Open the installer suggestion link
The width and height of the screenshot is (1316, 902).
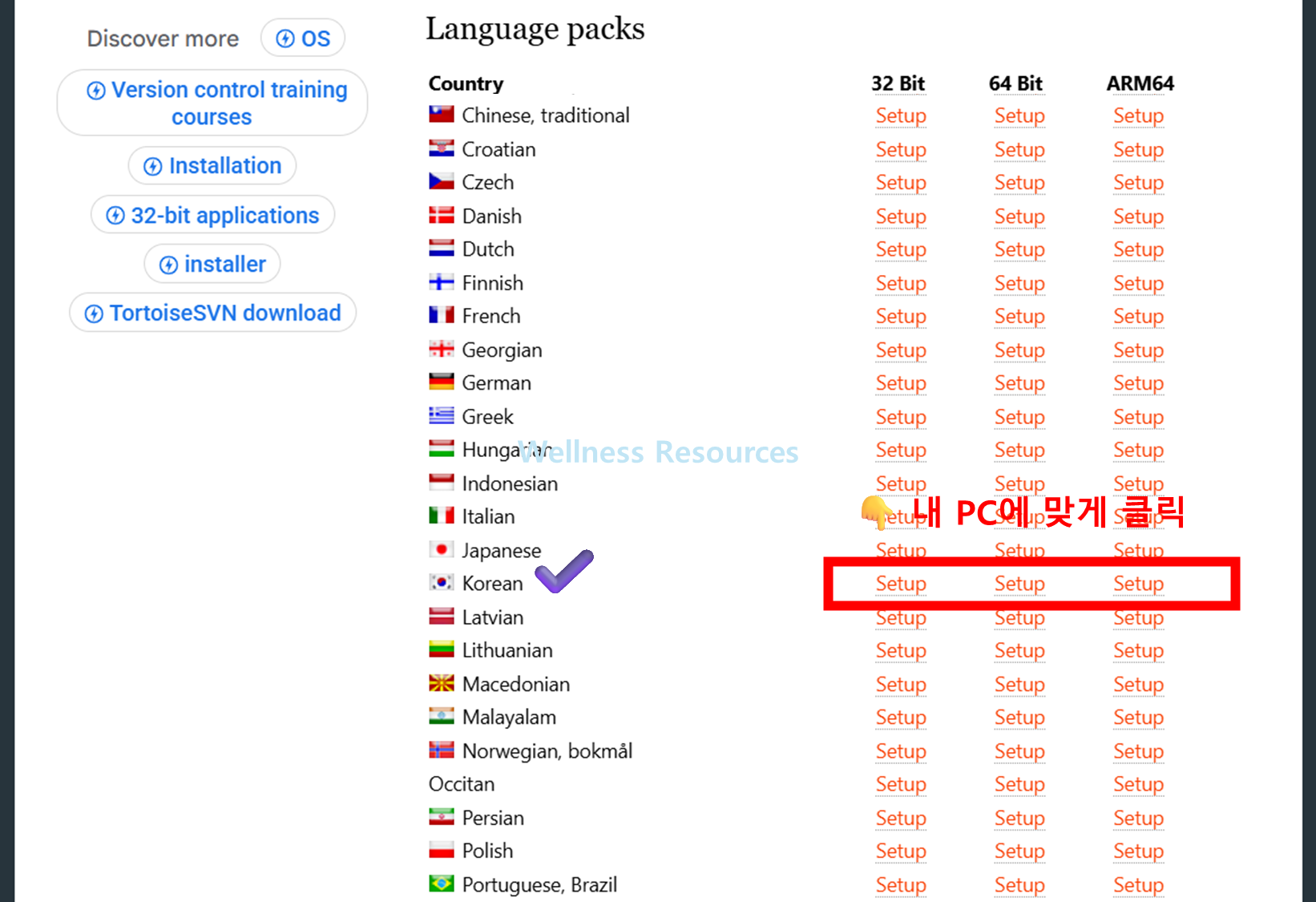click(212, 264)
